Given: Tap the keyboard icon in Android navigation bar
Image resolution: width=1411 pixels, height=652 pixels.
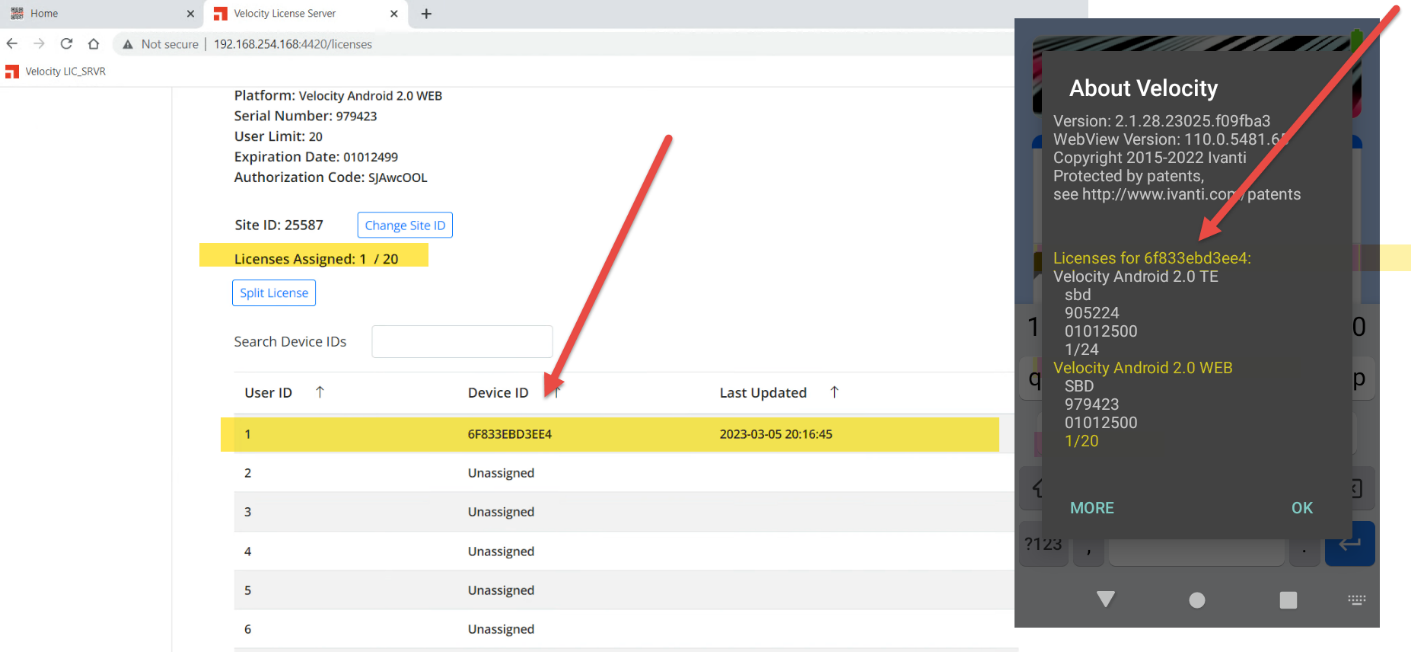Looking at the screenshot, I should coord(1356,598).
